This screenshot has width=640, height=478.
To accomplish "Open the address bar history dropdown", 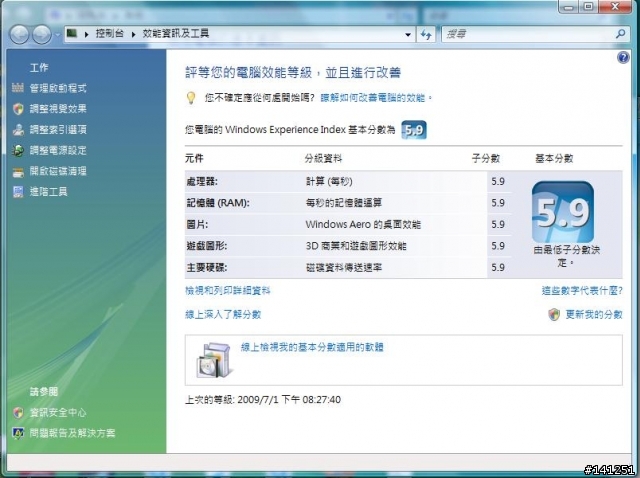I will (x=408, y=35).
